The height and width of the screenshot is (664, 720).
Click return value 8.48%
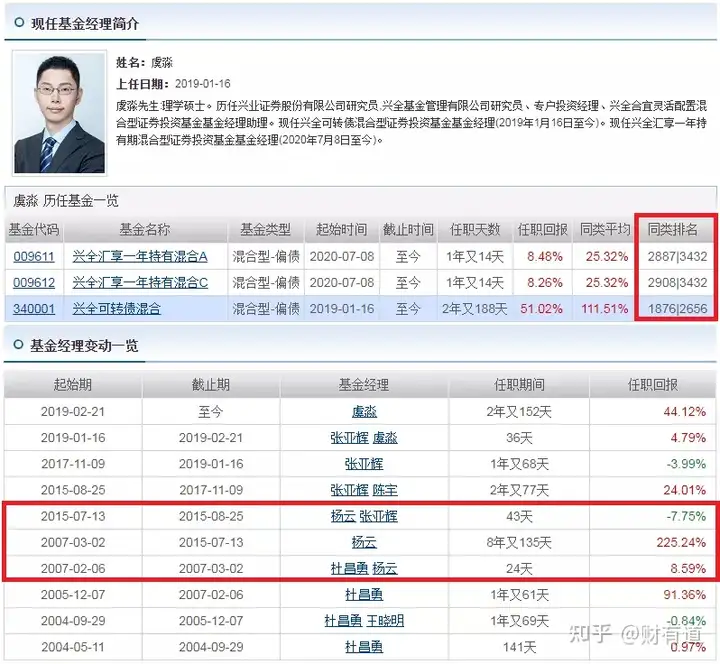(545, 256)
